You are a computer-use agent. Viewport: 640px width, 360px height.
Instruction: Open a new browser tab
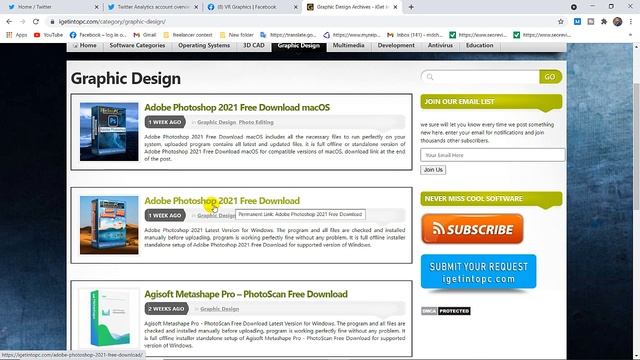click(x=411, y=7)
